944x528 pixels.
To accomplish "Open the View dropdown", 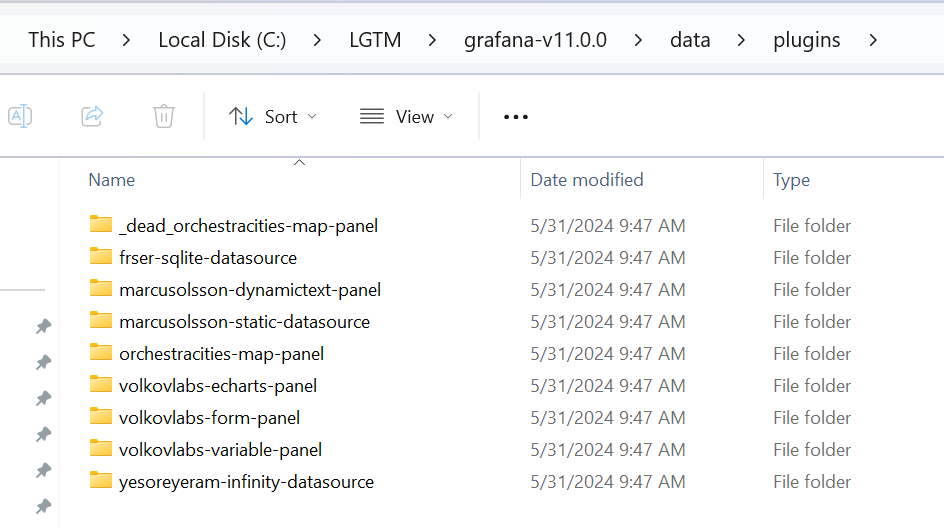I will [406, 117].
